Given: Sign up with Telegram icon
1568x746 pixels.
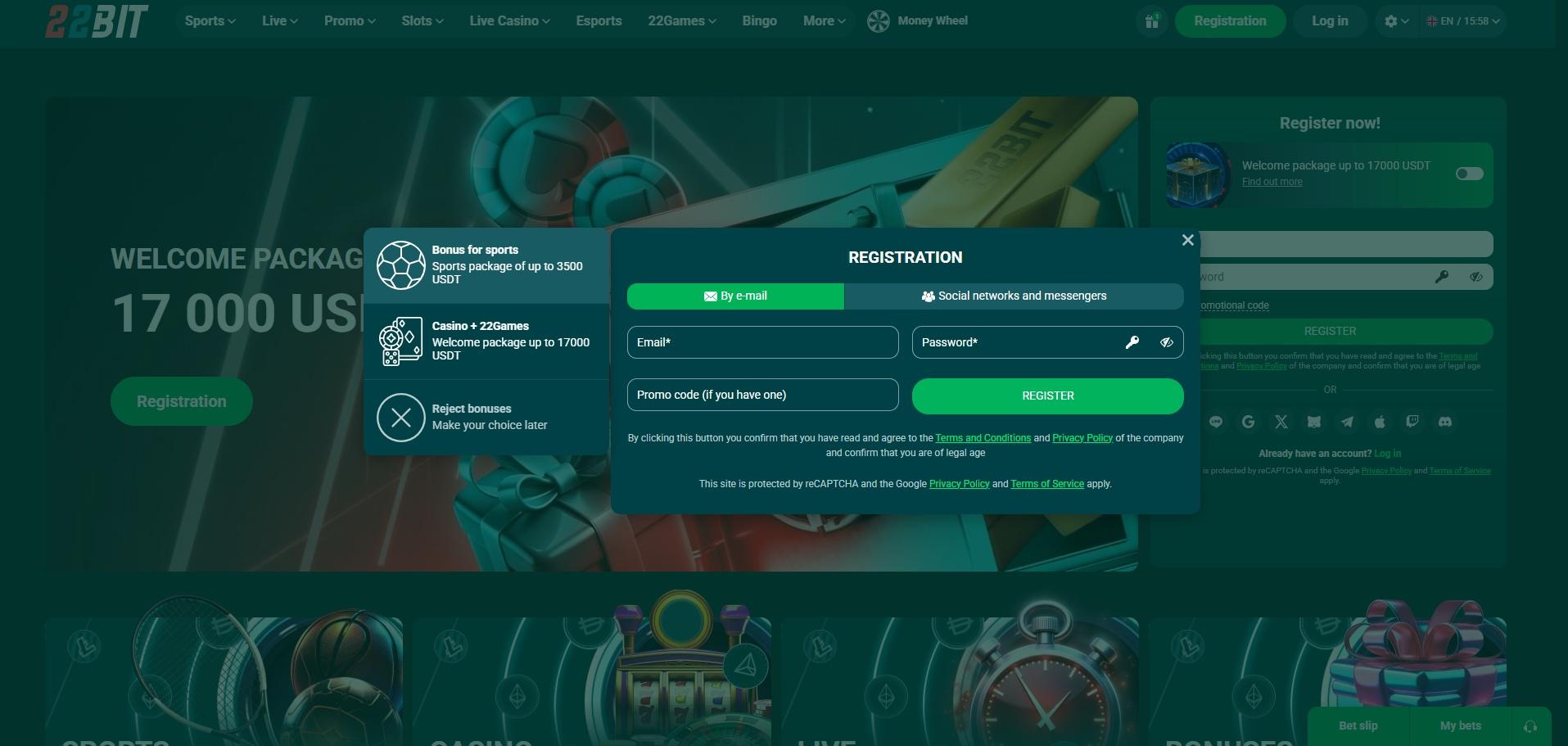Looking at the screenshot, I should pos(1347,422).
